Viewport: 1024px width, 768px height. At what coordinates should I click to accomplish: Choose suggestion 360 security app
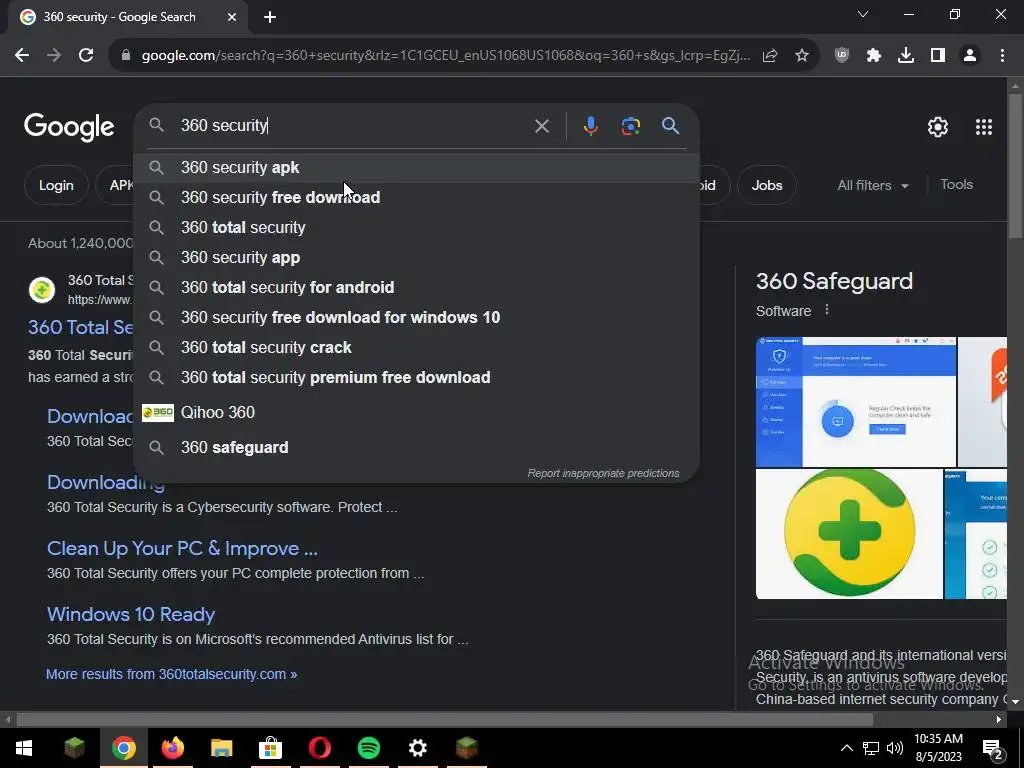(416, 257)
